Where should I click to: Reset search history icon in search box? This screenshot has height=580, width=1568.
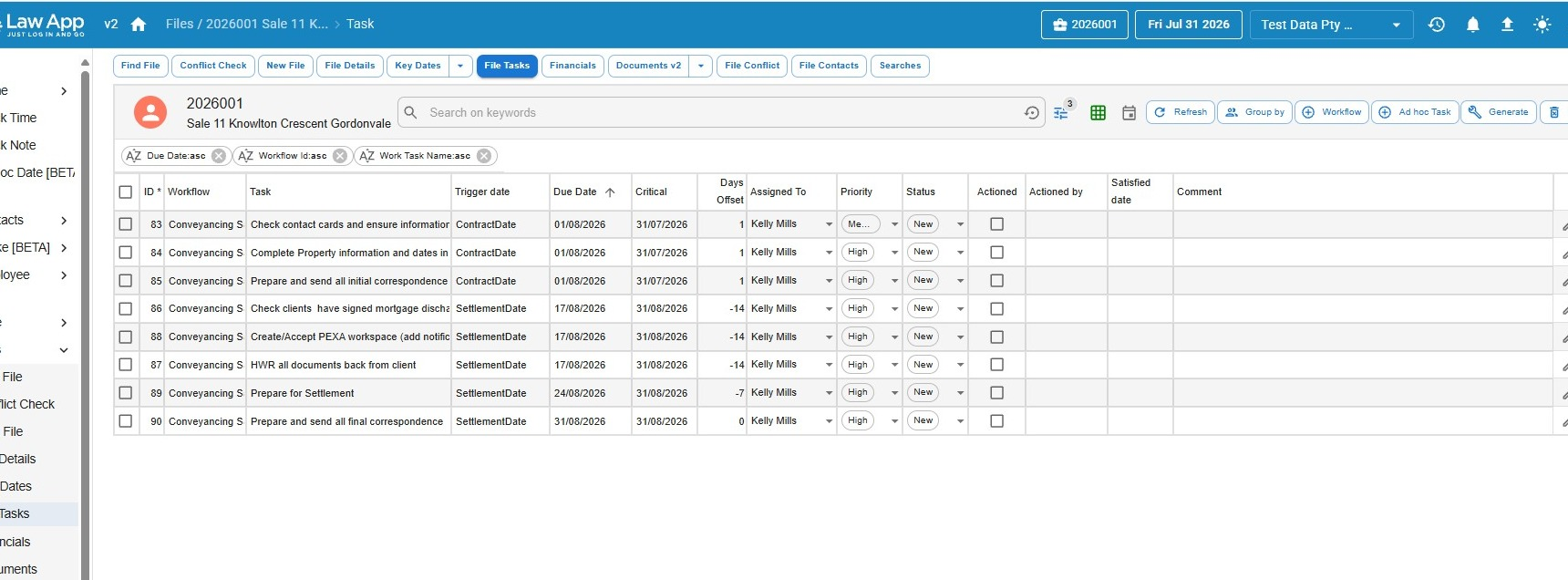tap(1031, 113)
